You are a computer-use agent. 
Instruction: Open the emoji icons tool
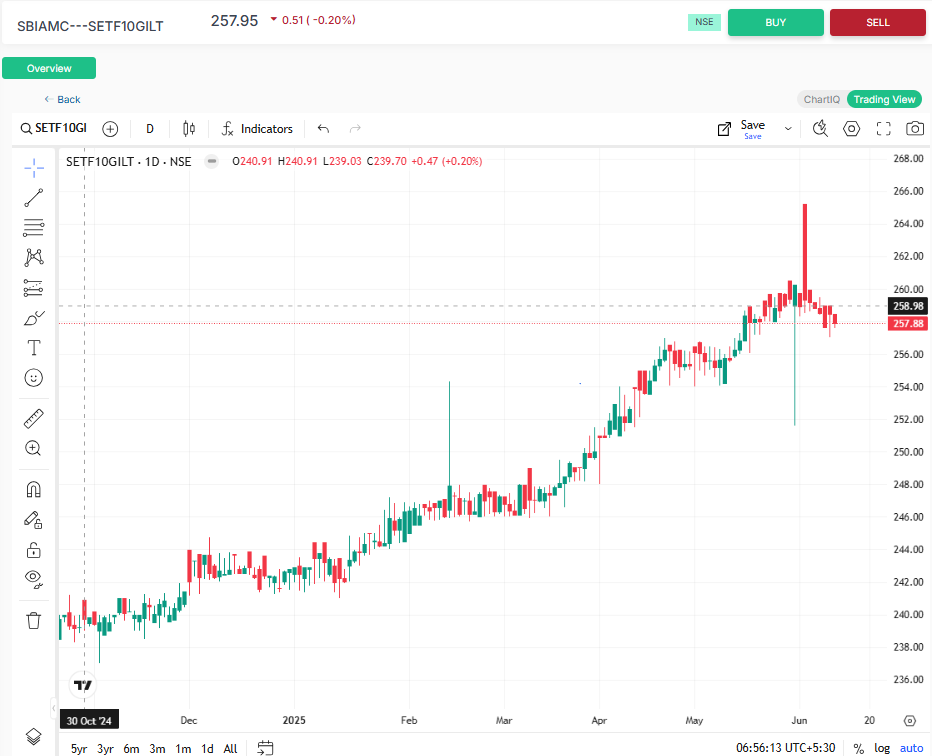34,377
